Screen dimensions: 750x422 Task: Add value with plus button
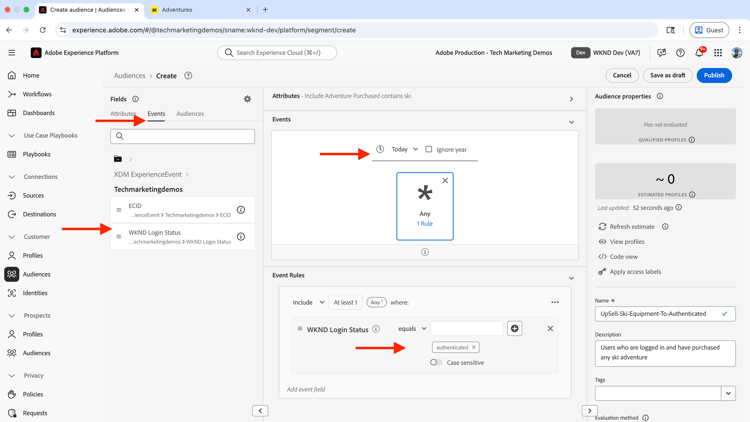coord(515,329)
